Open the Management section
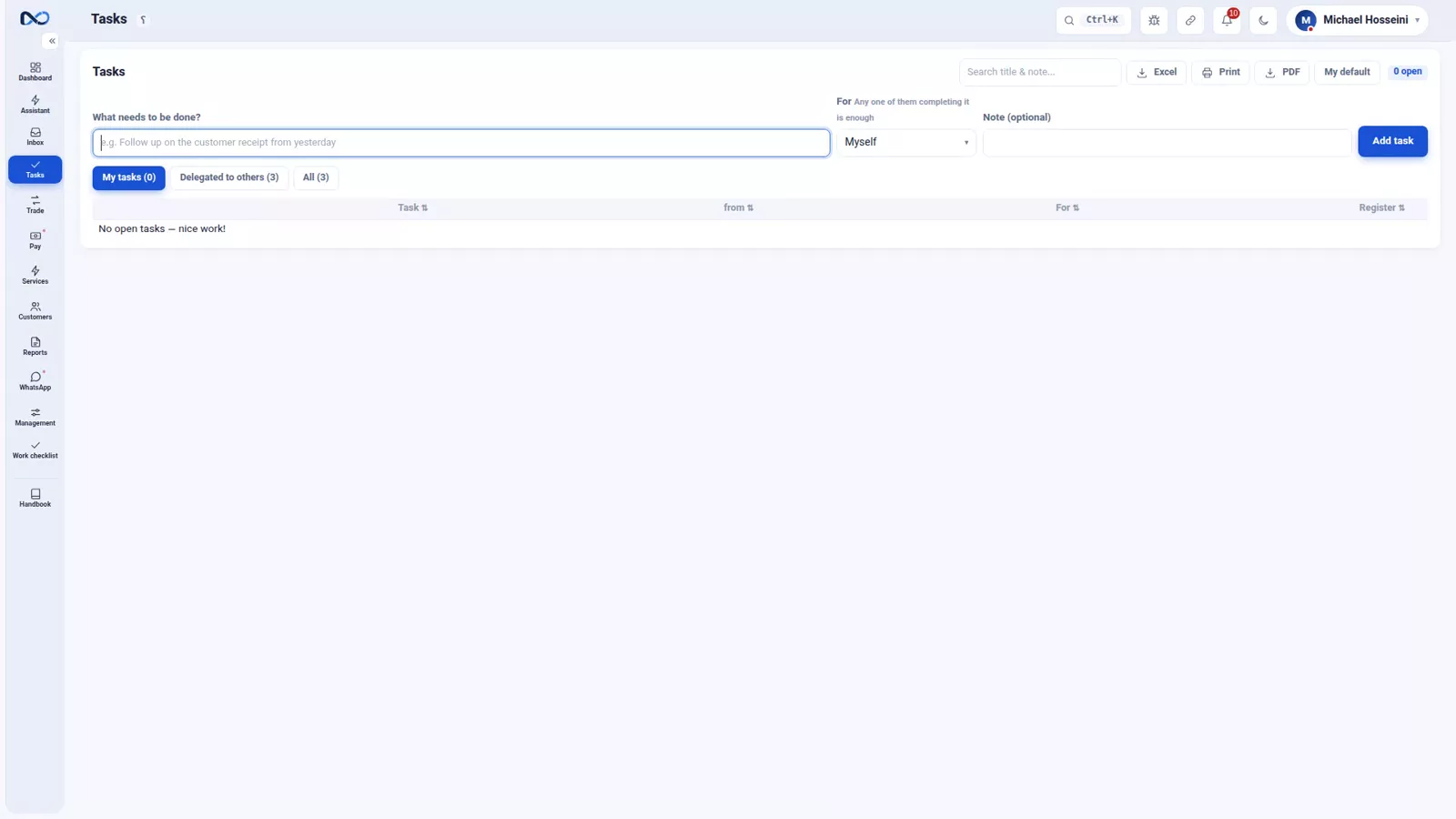This screenshot has height=819, width=1456. coord(35,417)
